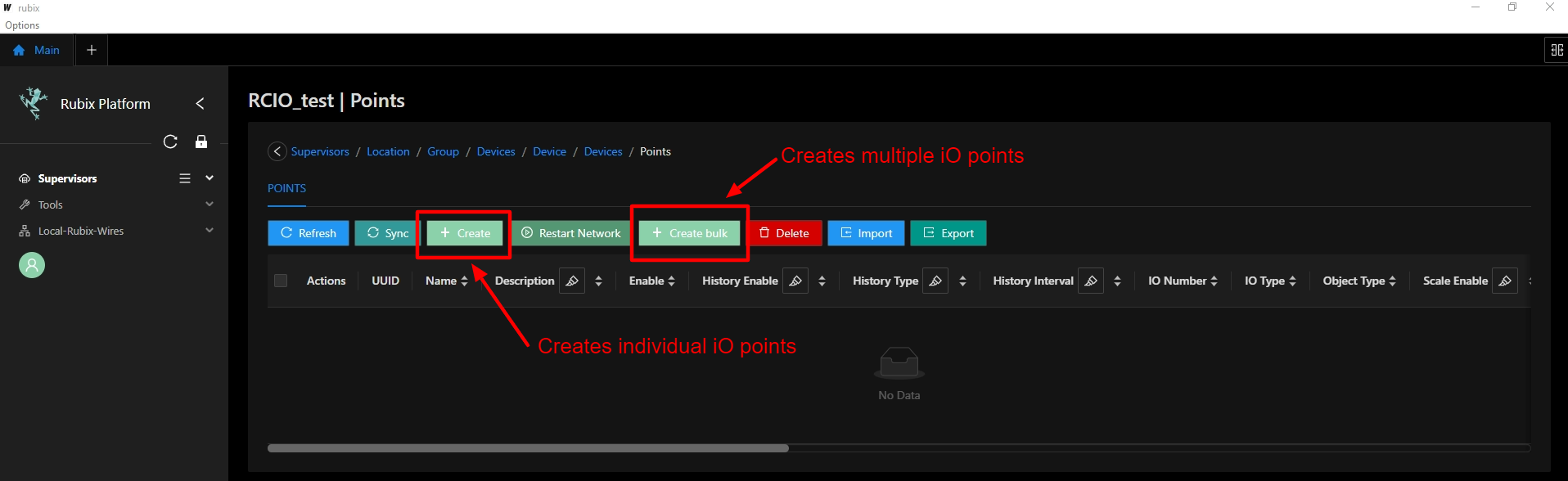The width and height of the screenshot is (1568, 481).
Task: Open Local-Rubix-Wires in the sidebar
Action: 81,231
